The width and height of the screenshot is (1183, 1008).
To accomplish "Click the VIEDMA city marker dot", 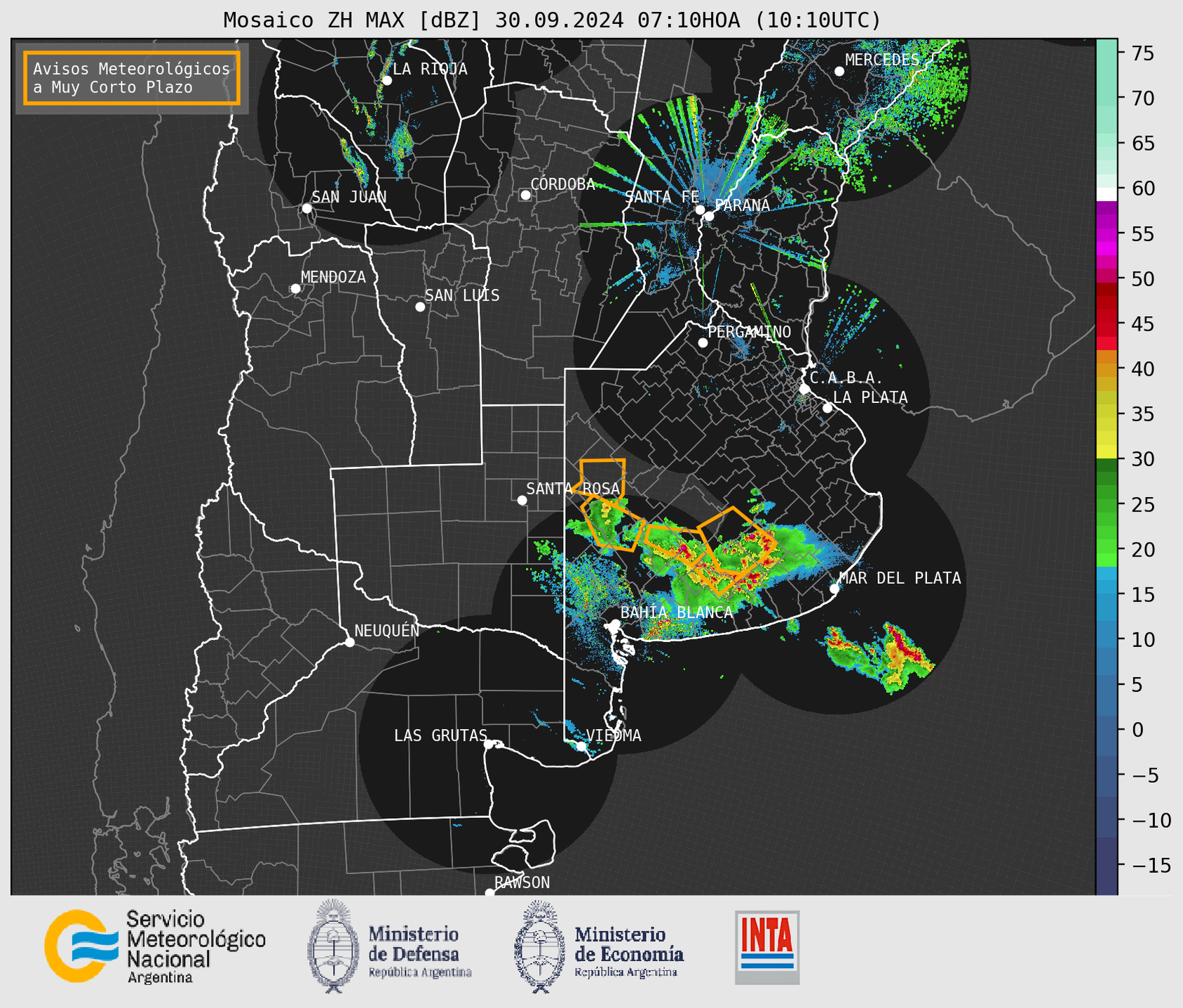I will pos(581,747).
